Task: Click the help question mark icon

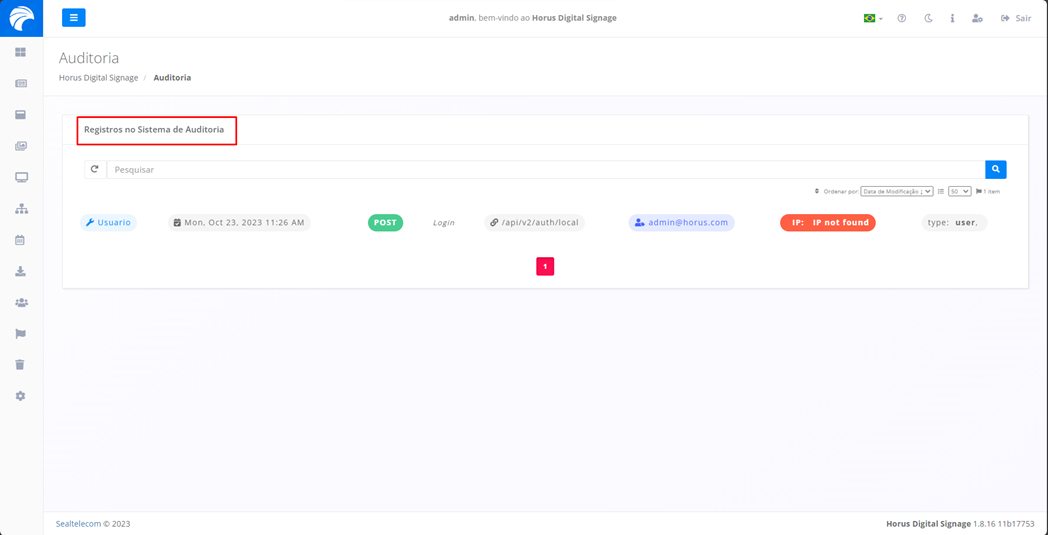Action: (901, 18)
